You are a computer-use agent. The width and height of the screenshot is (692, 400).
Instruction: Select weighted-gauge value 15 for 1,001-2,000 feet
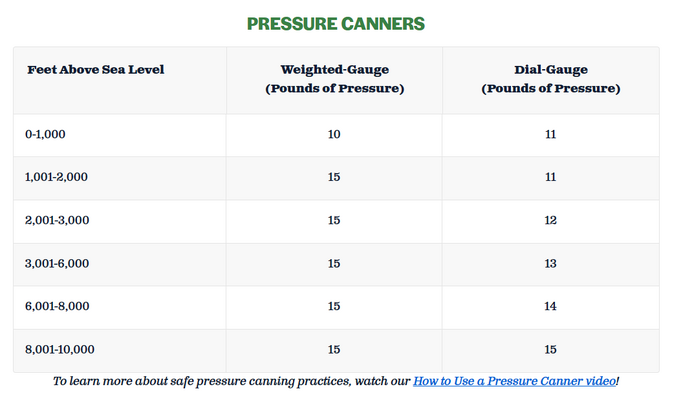point(334,177)
